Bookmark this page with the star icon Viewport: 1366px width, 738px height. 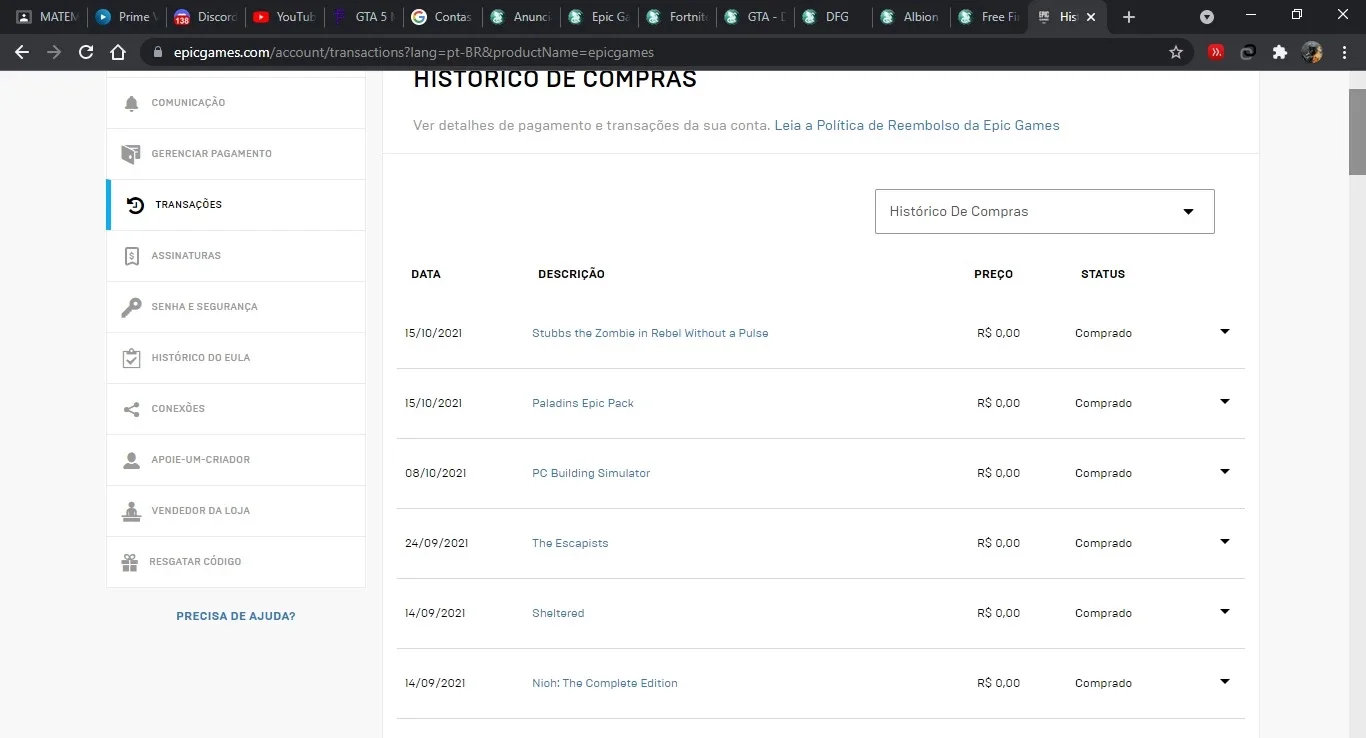(1176, 52)
